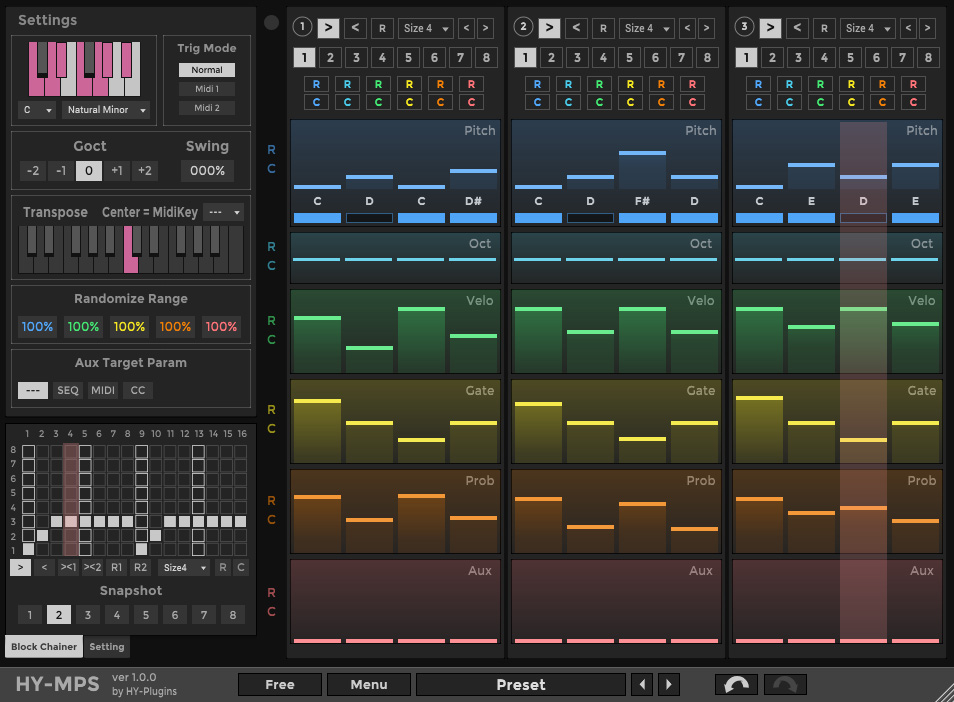Click the pink transpose key on keyboard
Screen dimensions: 954x702
[x=131, y=249]
